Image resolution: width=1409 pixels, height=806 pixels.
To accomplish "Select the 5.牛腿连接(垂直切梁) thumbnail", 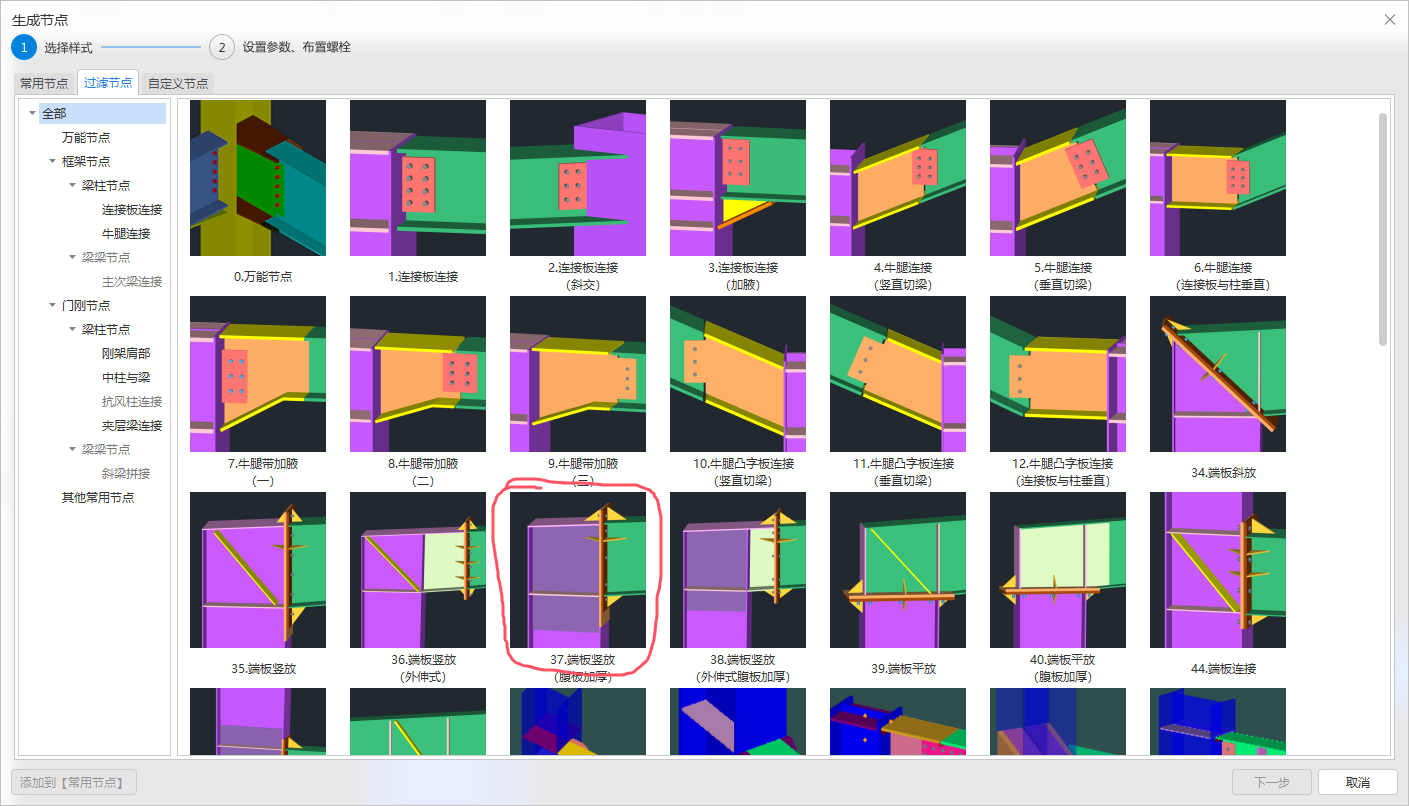I will (x=1058, y=178).
